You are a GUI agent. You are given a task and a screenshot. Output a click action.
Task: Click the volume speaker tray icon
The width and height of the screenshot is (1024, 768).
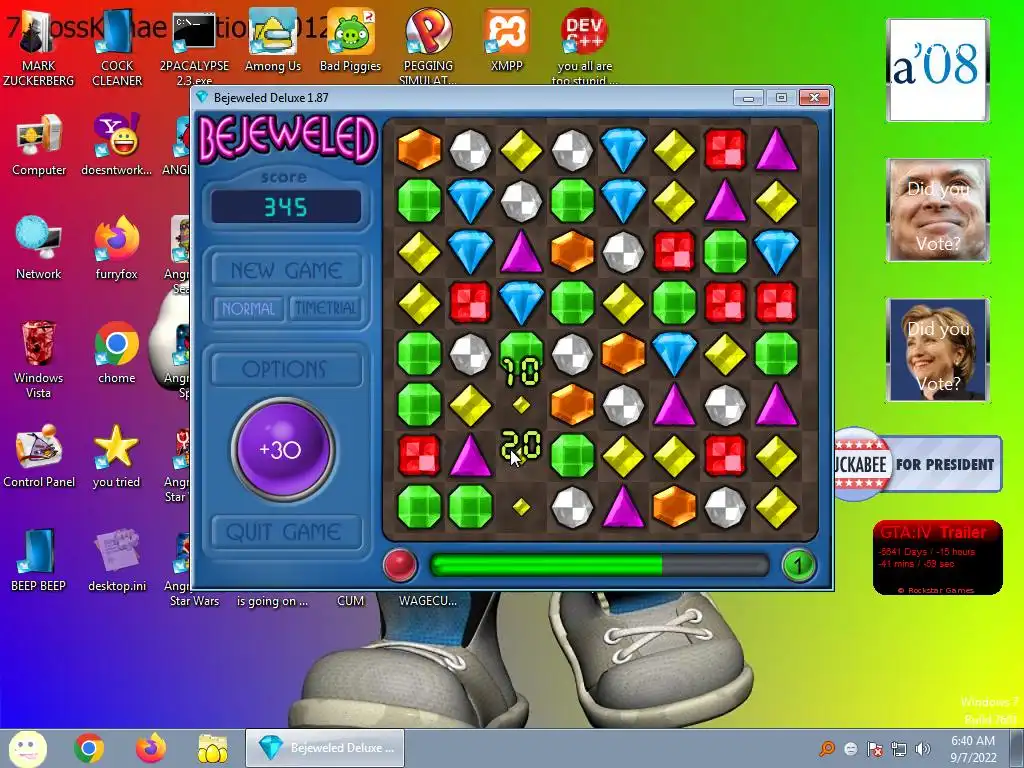(923, 748)
